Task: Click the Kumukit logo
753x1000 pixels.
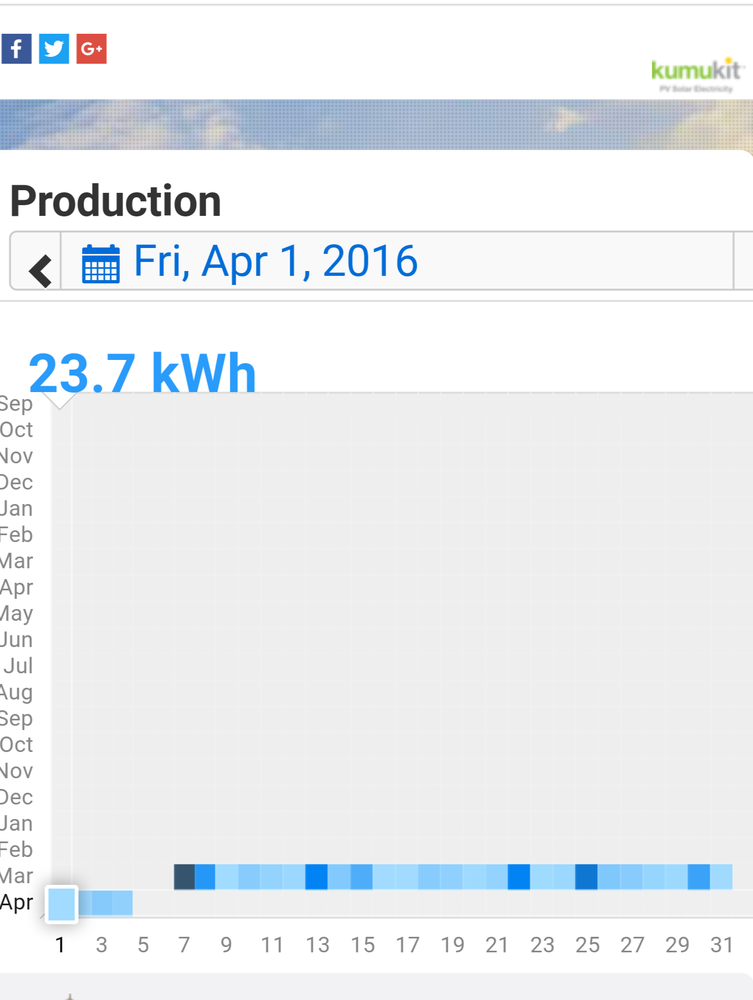Action: click(698, 73)
